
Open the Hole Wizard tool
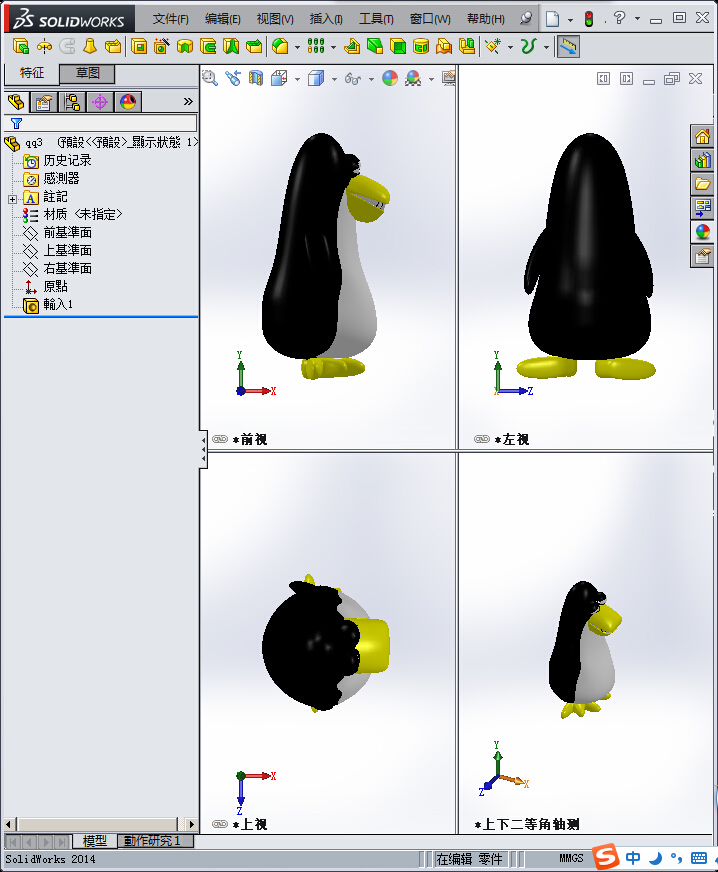click(162, 47)
